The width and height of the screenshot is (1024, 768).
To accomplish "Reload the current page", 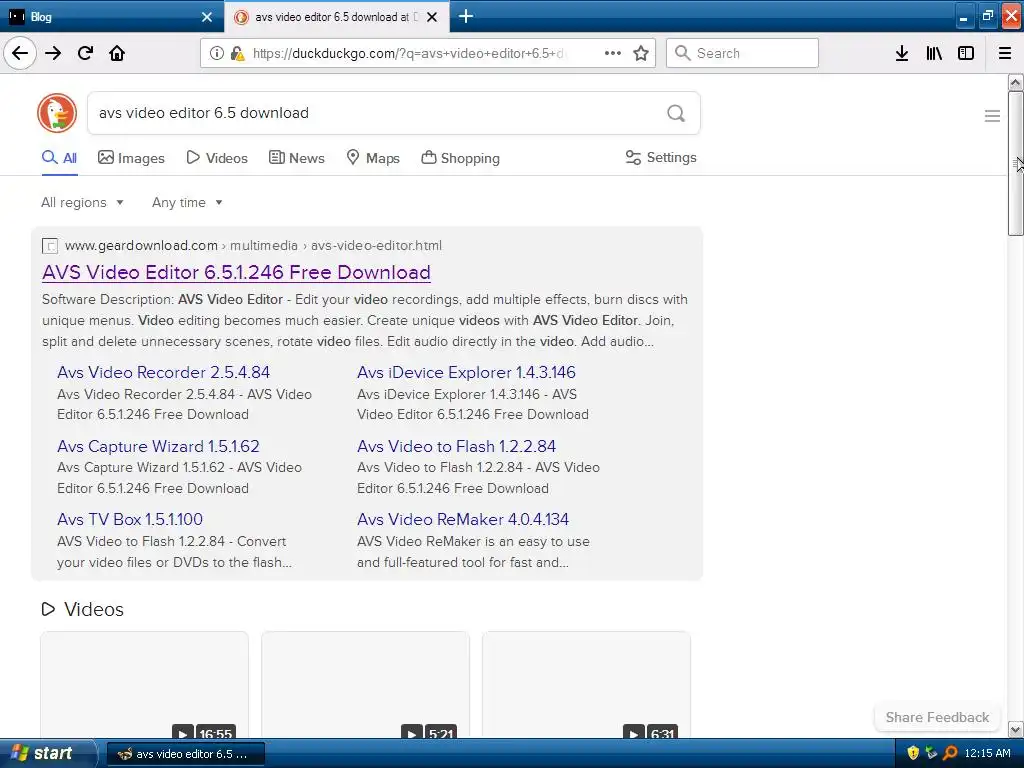I will [x=85, y=53].
